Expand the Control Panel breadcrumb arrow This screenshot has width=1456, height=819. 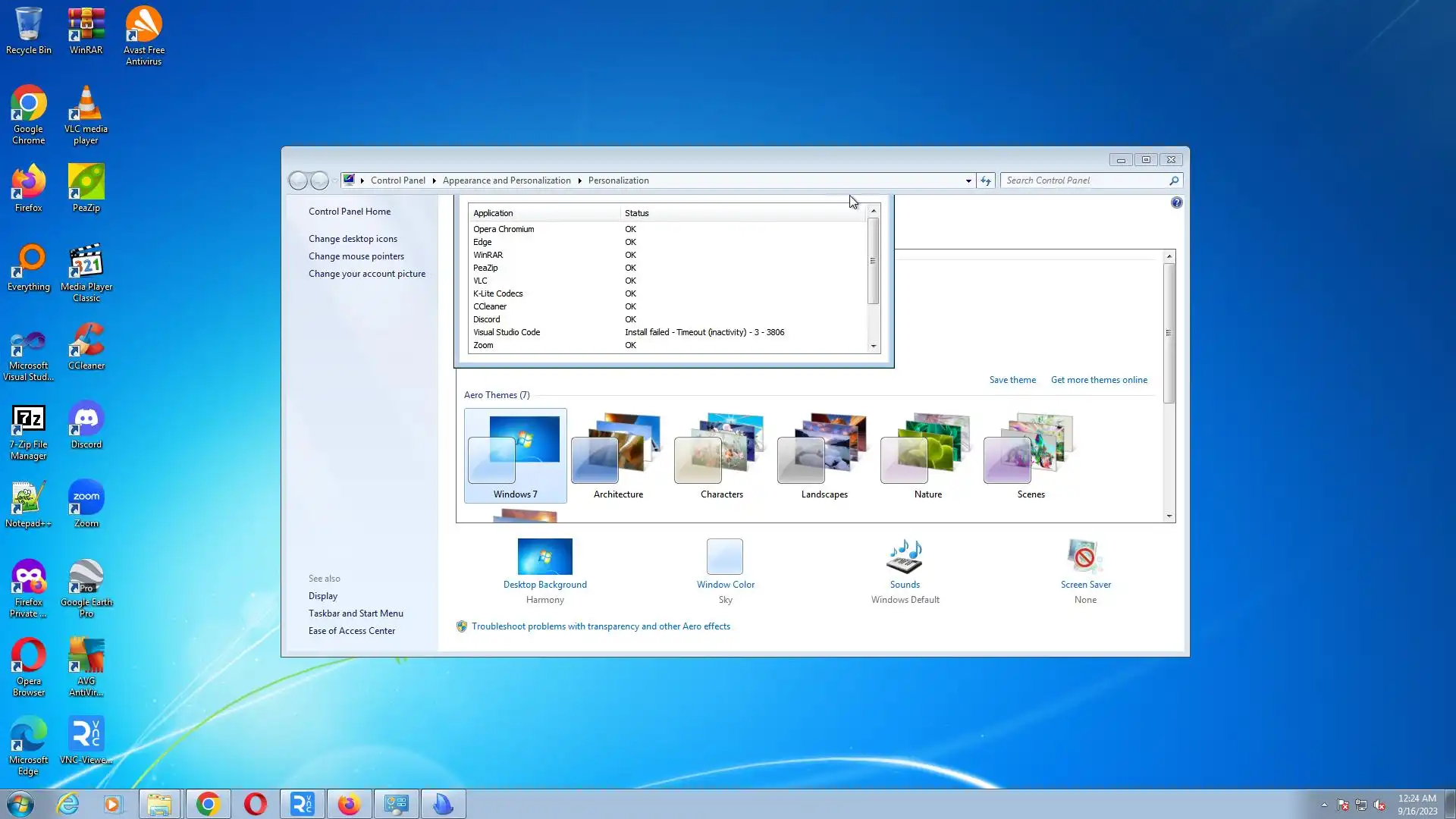435,180
